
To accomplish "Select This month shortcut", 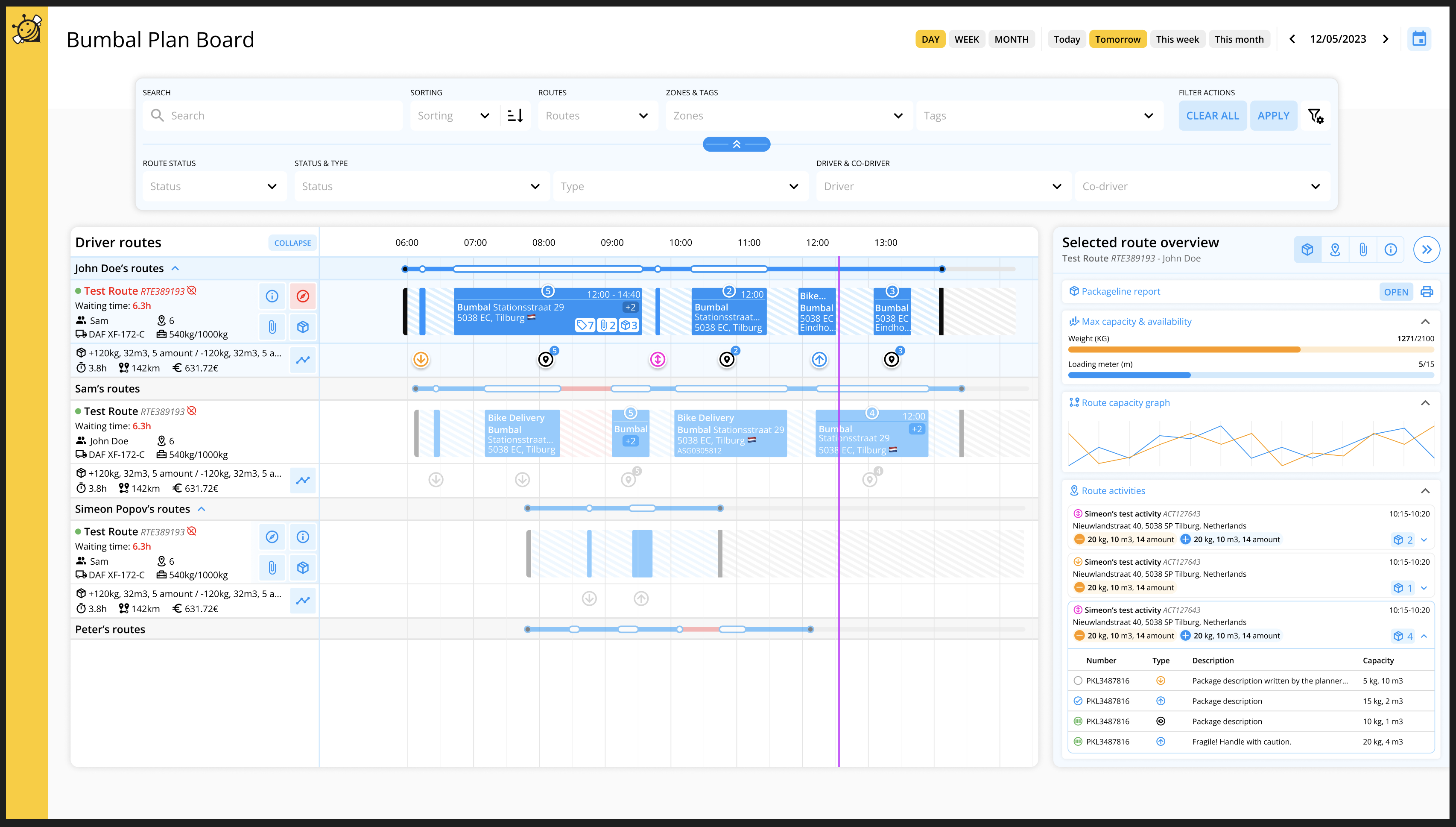I will (x=1239, y=39).
